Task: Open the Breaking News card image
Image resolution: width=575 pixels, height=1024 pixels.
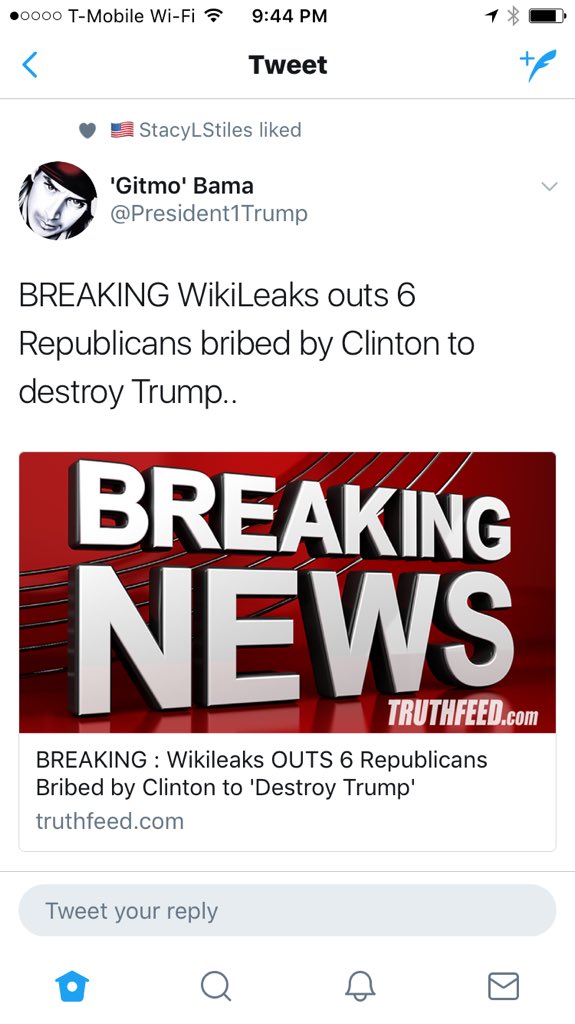Action: pyautogui.click(x=288, y=592)
